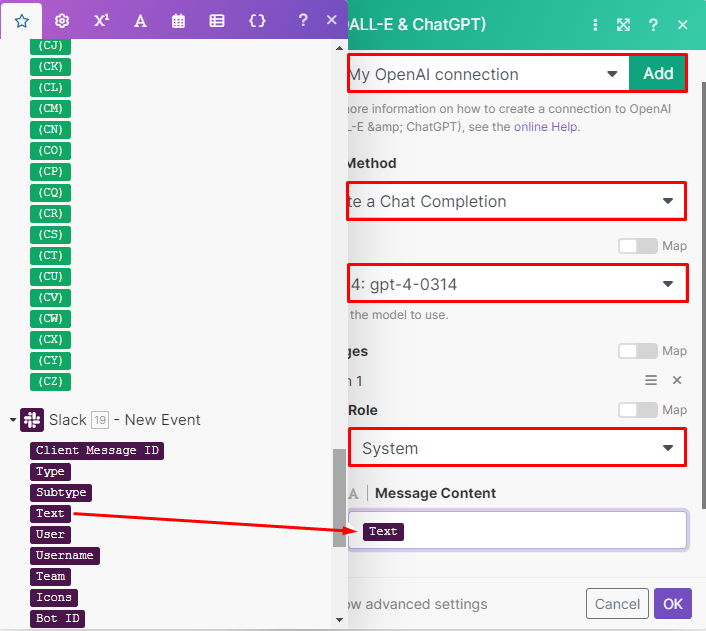Select the (CR) column variable

click(50, 213)
